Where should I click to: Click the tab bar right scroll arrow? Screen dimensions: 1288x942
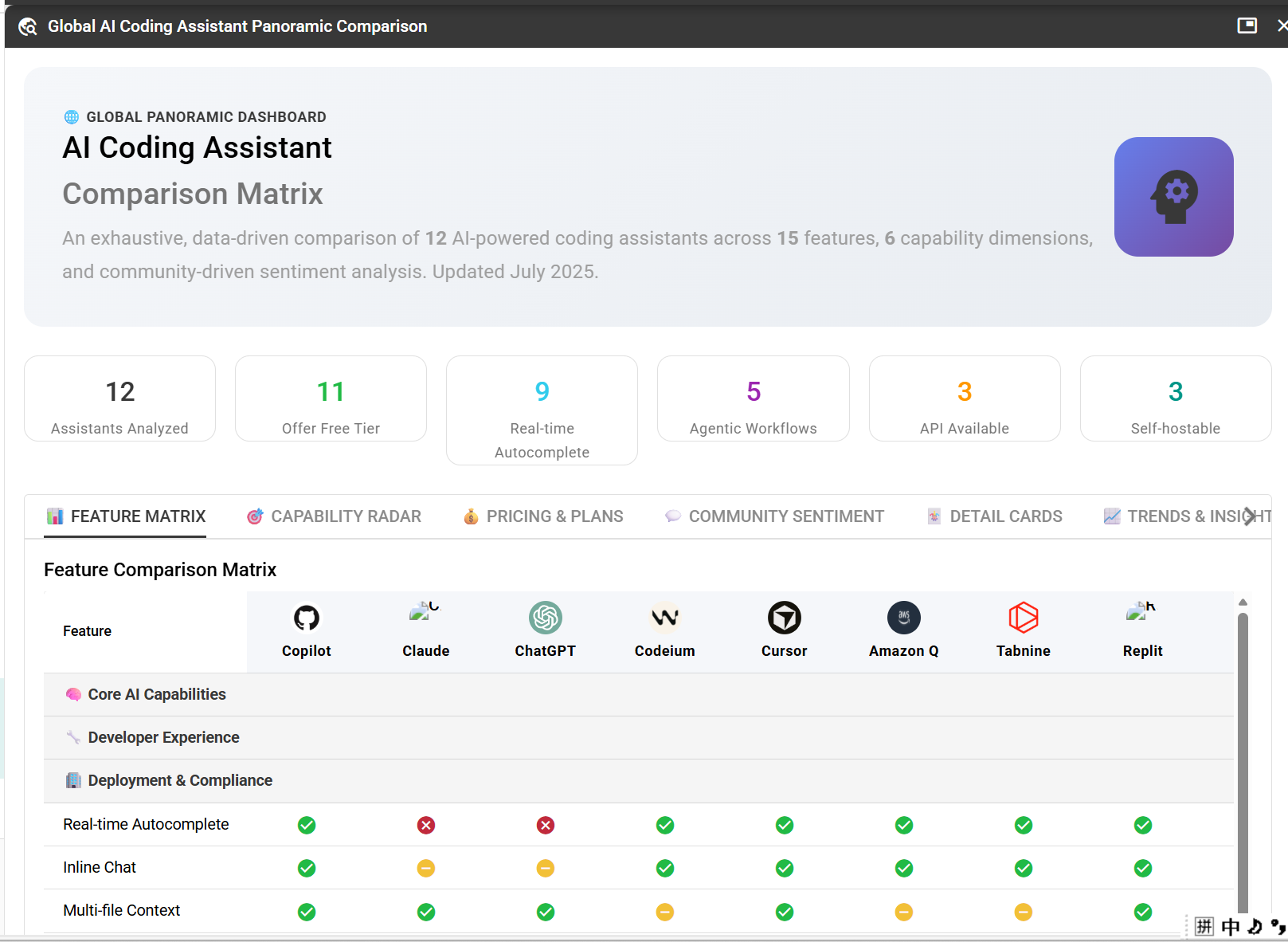tap(1250, 516)
